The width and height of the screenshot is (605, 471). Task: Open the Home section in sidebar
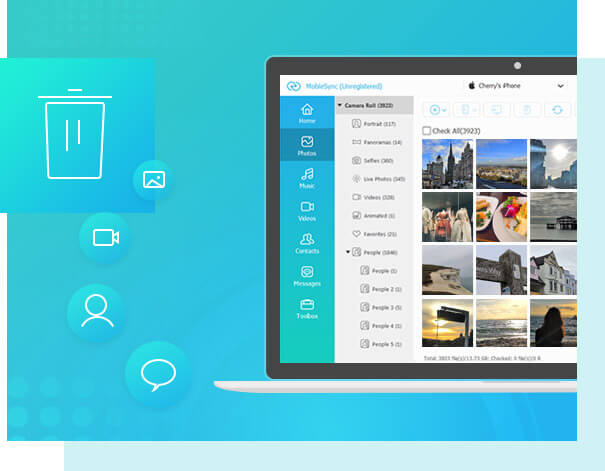click(x=307, y=113)
